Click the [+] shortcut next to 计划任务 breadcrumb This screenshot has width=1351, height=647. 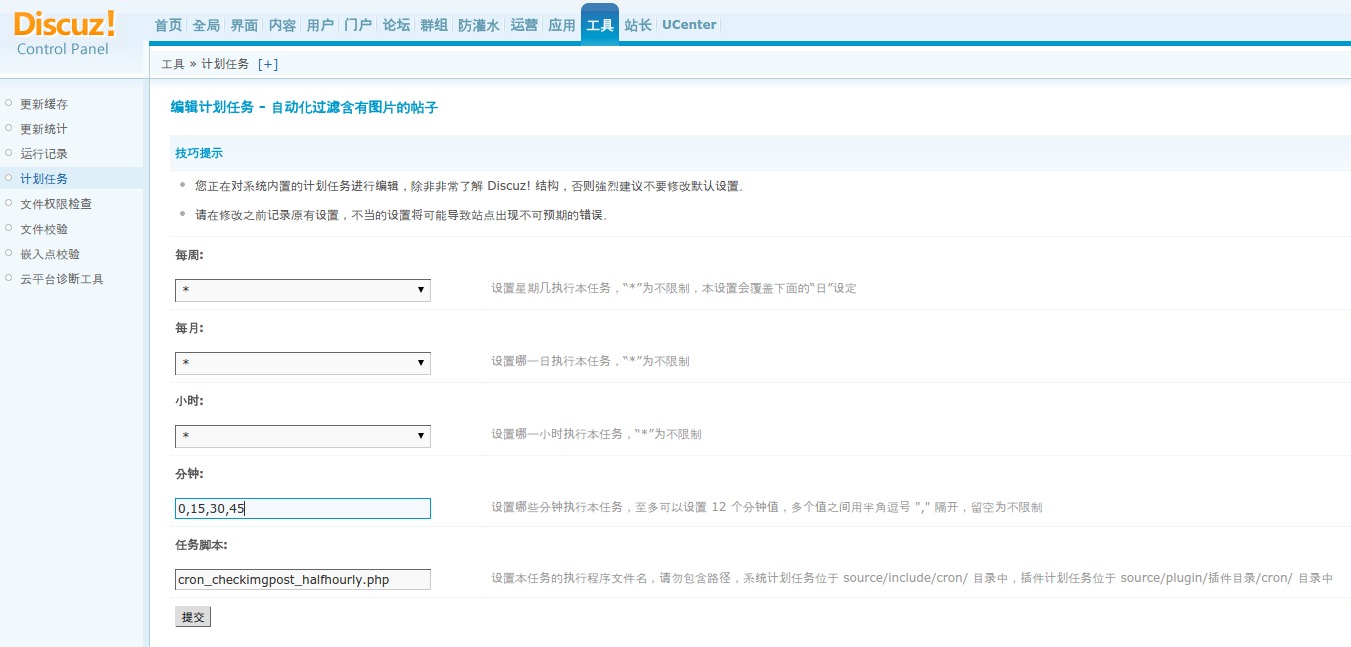(x=267, y=61)
